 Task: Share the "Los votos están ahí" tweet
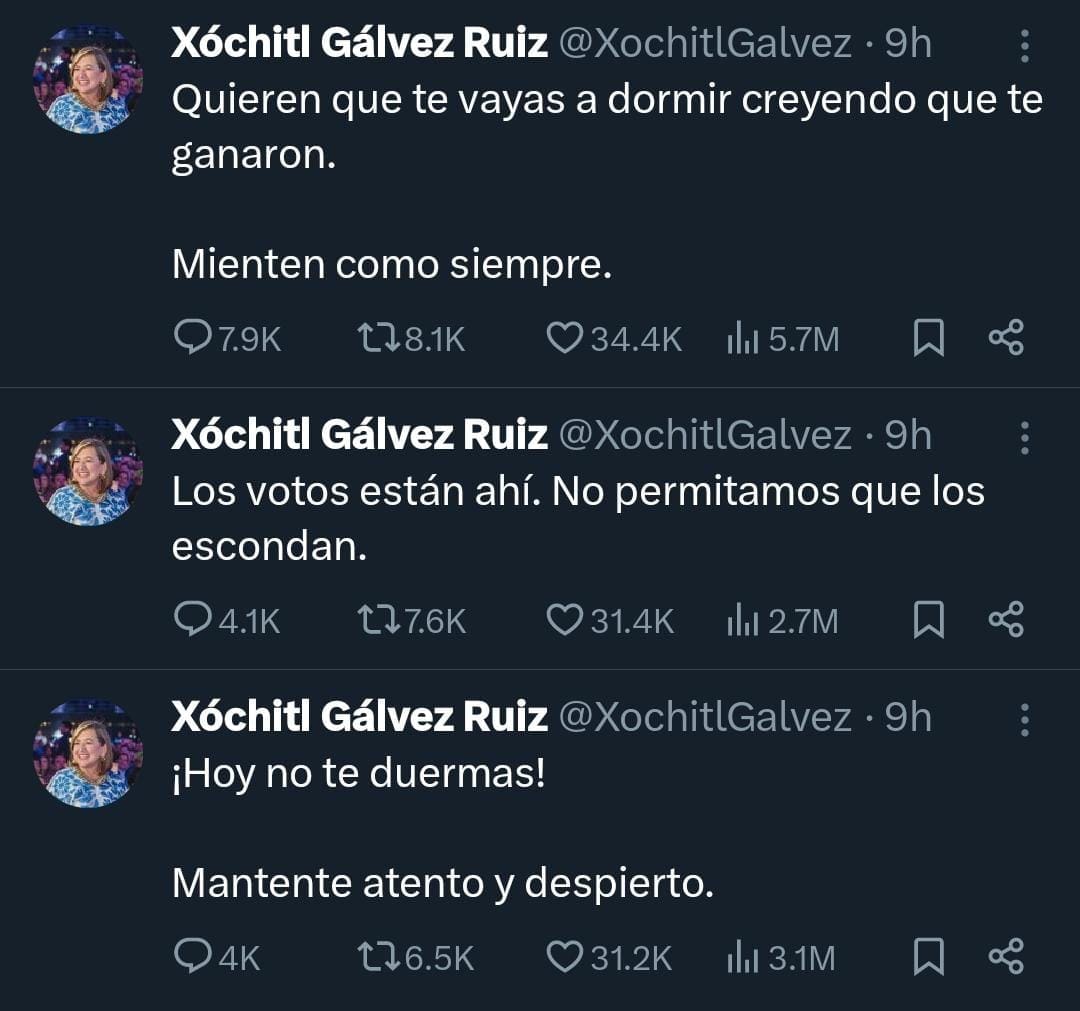tap(1006, 622)
